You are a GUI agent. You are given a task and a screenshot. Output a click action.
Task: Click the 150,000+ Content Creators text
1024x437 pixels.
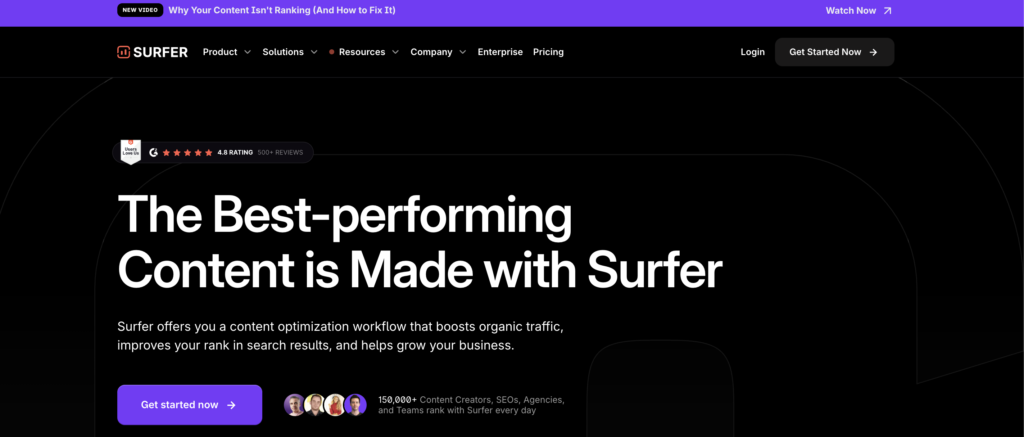coord(472,405)
